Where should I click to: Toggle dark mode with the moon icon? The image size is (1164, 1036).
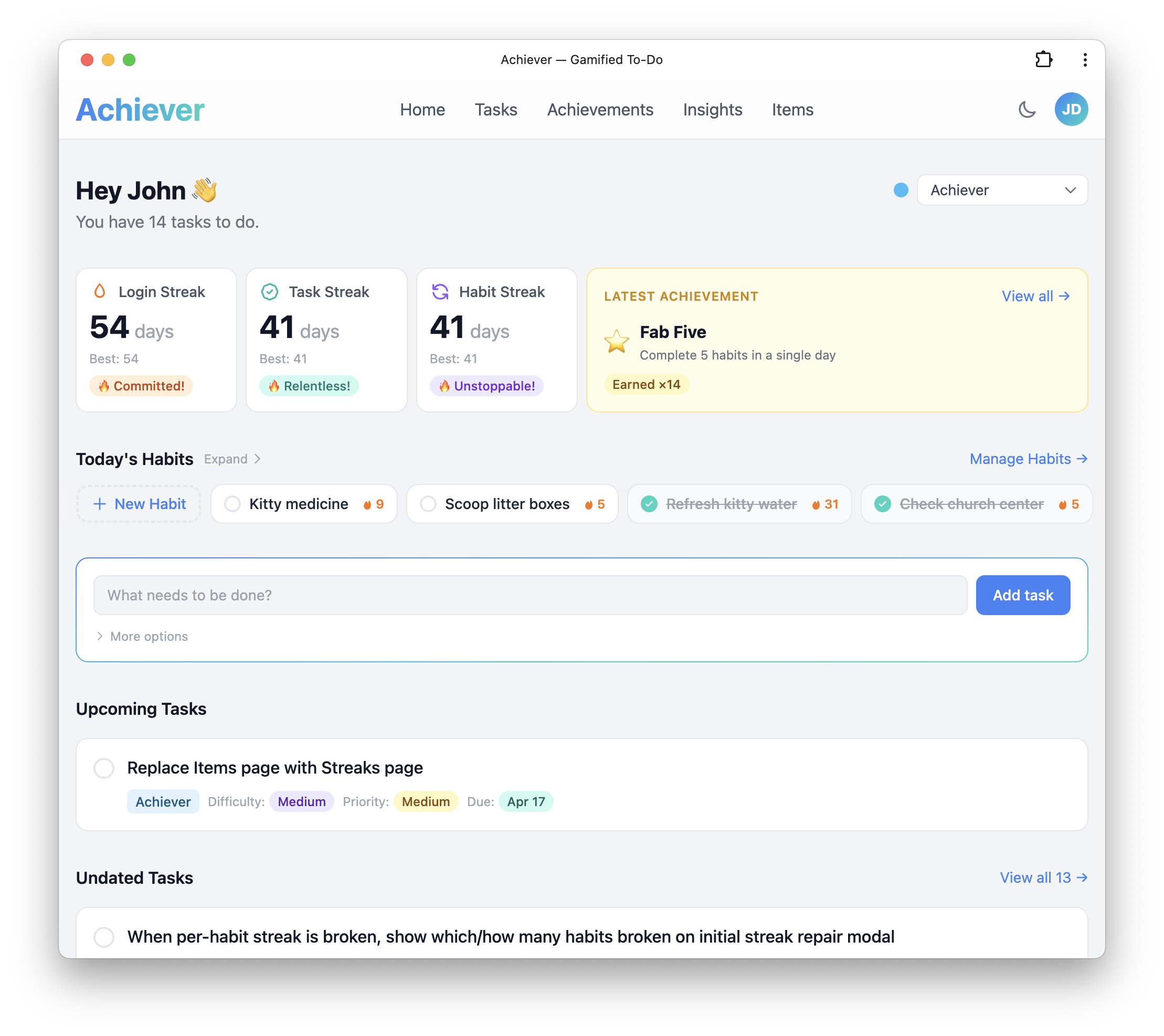[1028, 109]
